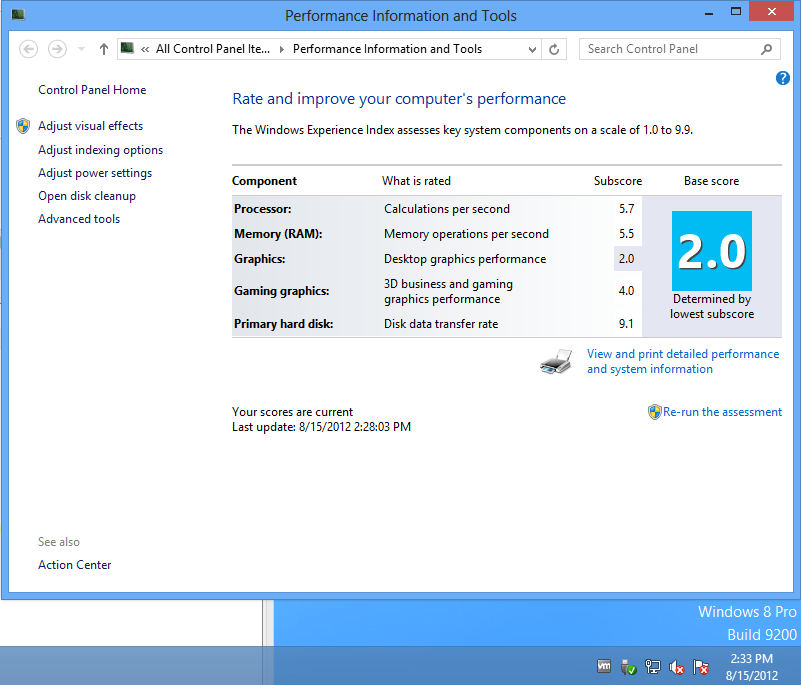Click Disk data transfer rate text
801x685 pixels.
point(441,324)
